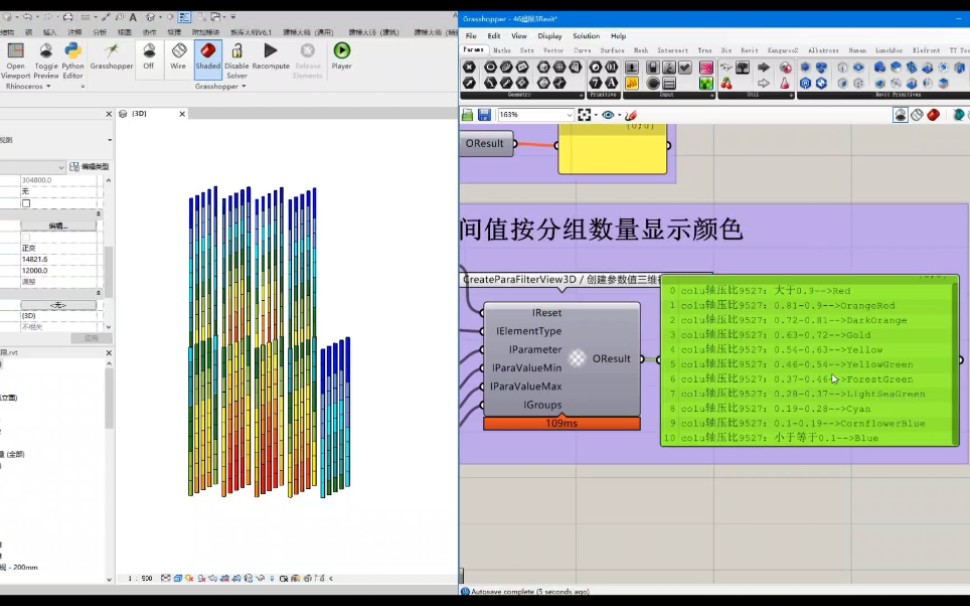Open the 163% zoom level dropdown
This screenshot has height=606, width=970.
click(570, 115)
